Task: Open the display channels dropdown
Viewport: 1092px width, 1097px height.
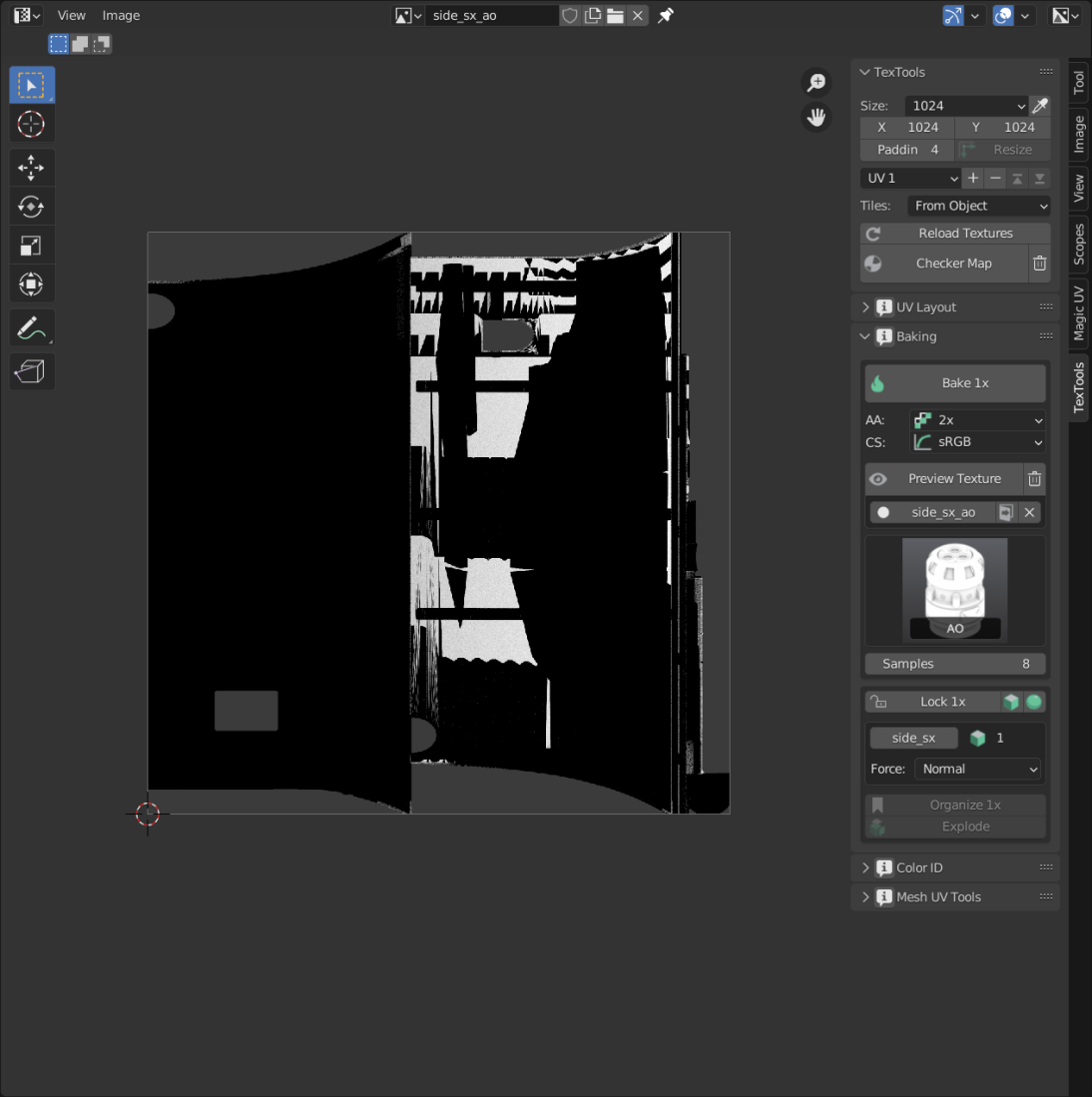Action: (x=1066, y=15)
